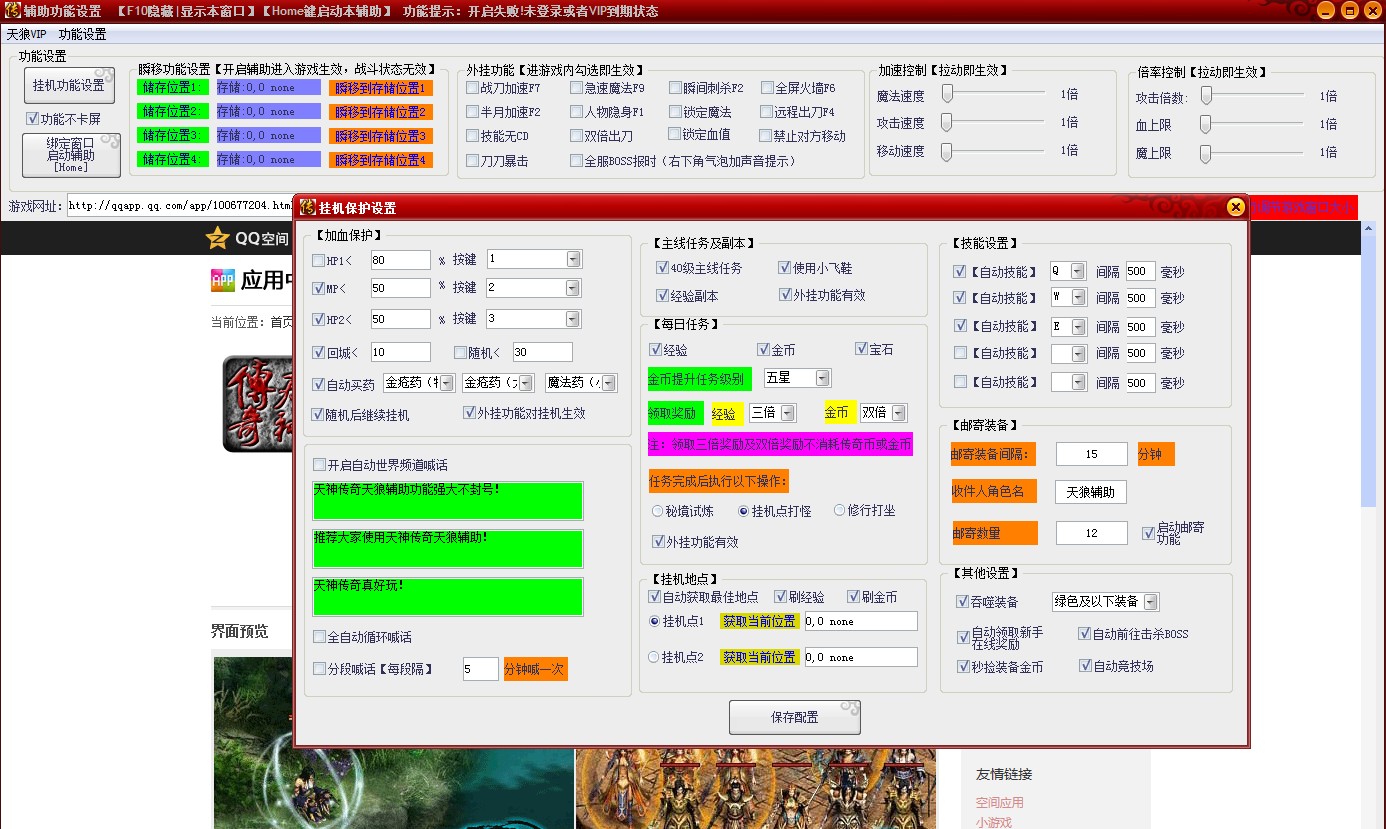Image resolution: width=1386 pixels, height=829 pixels.
Task: Click the red APP icon under QQ空间
Action: [x=222, y=279]
